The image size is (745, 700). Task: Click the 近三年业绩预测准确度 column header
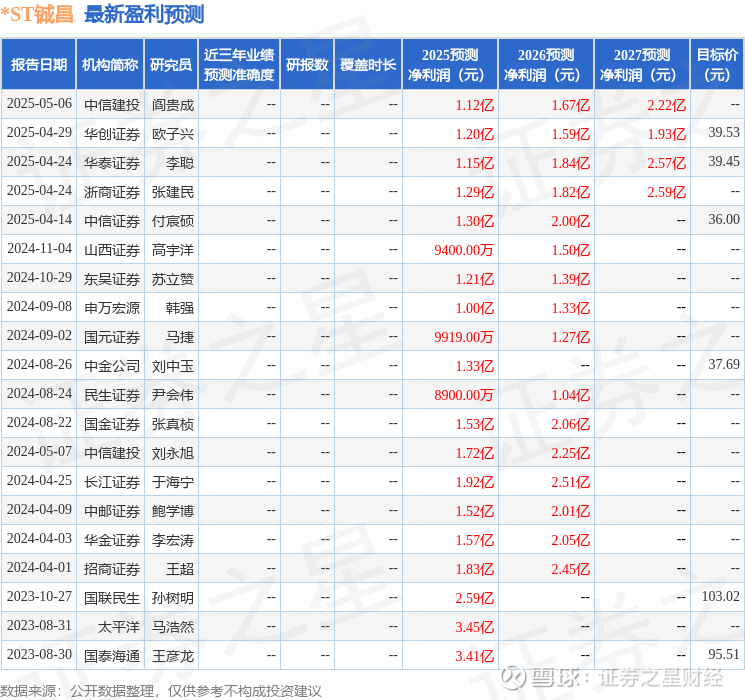pos(239,65)
